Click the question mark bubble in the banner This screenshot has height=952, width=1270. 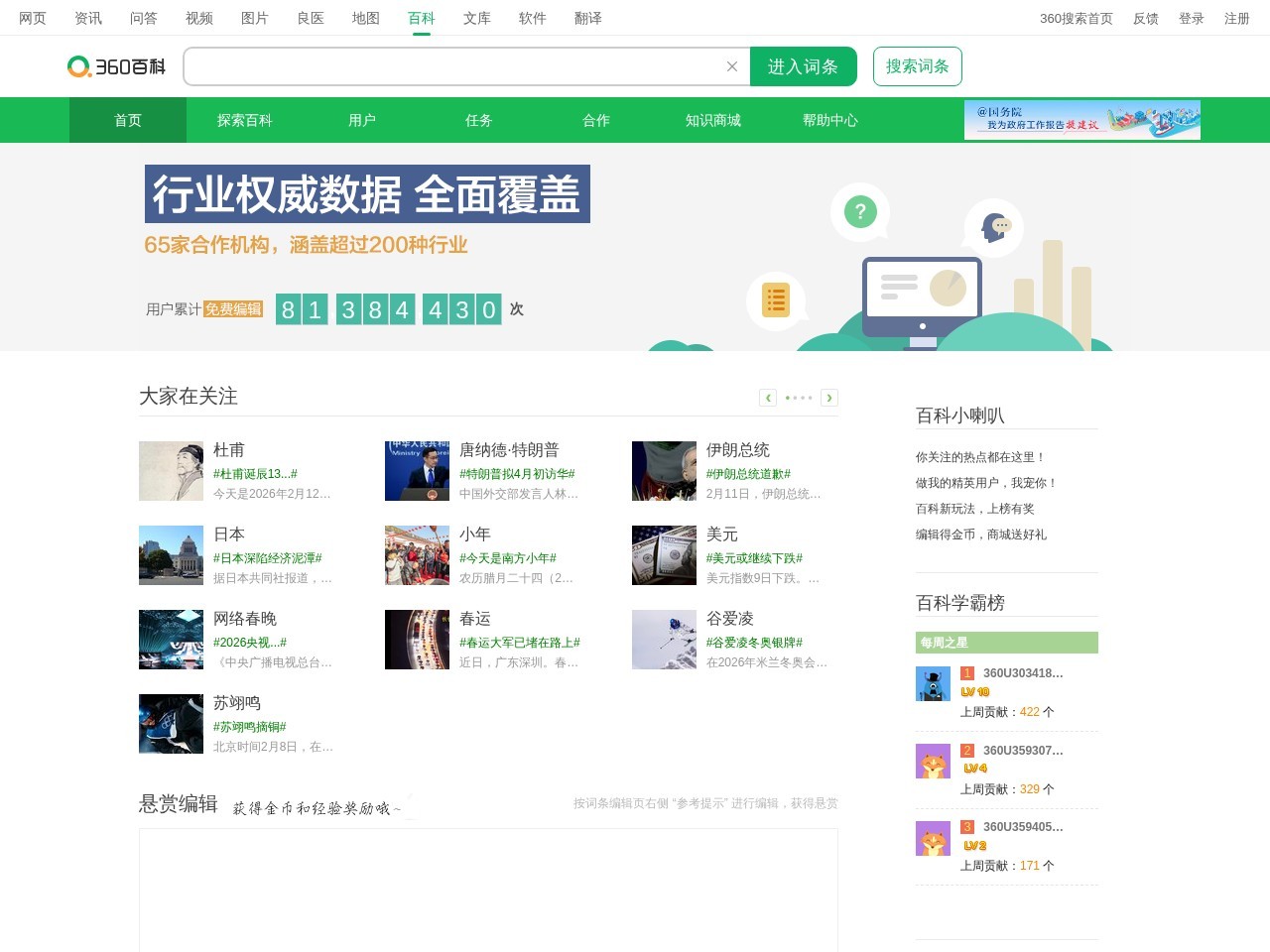click(859, 210)
